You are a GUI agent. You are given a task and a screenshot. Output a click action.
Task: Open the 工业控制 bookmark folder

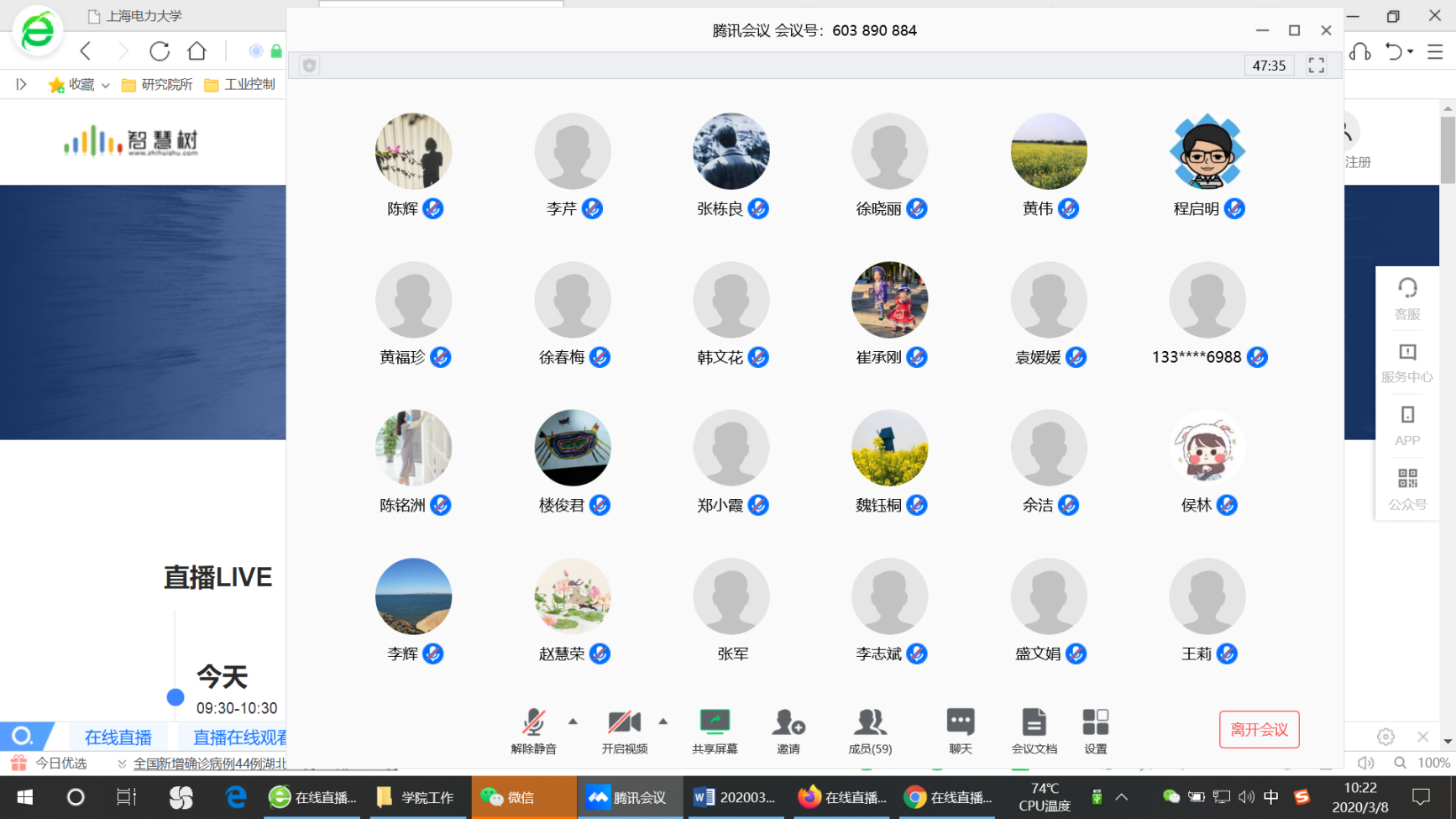click(x=239, y=84)
